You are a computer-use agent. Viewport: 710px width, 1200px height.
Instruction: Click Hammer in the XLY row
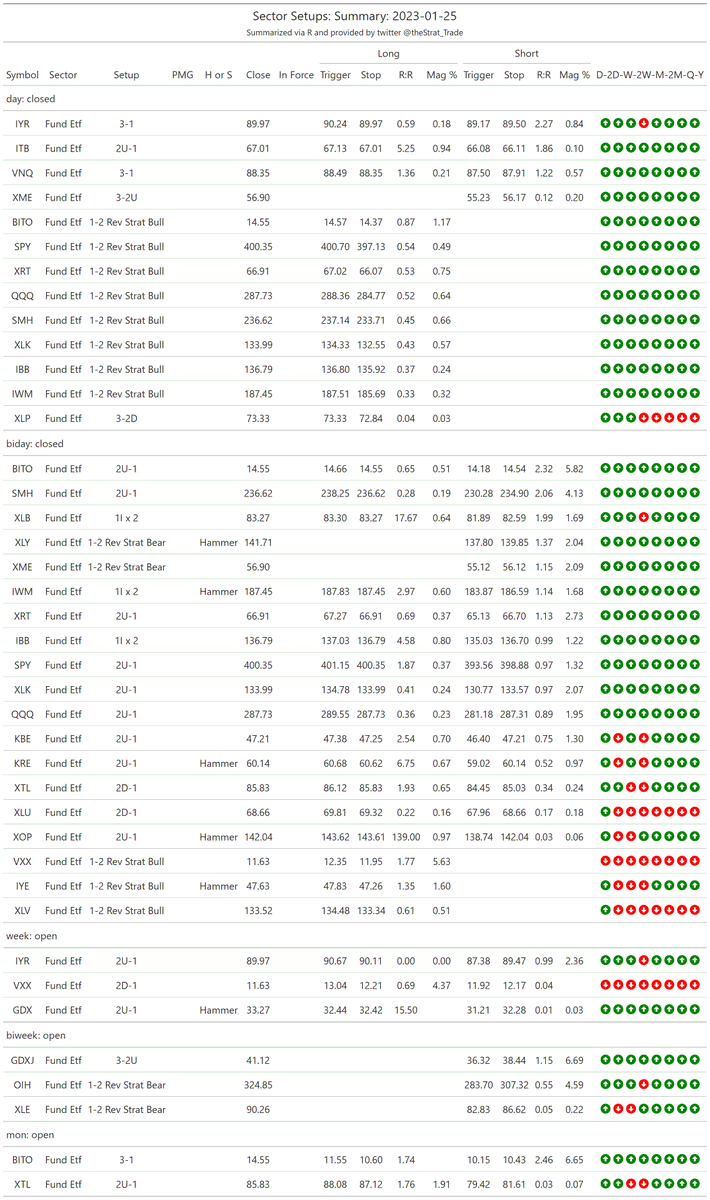pyautogui.click(x=218, y=542)
